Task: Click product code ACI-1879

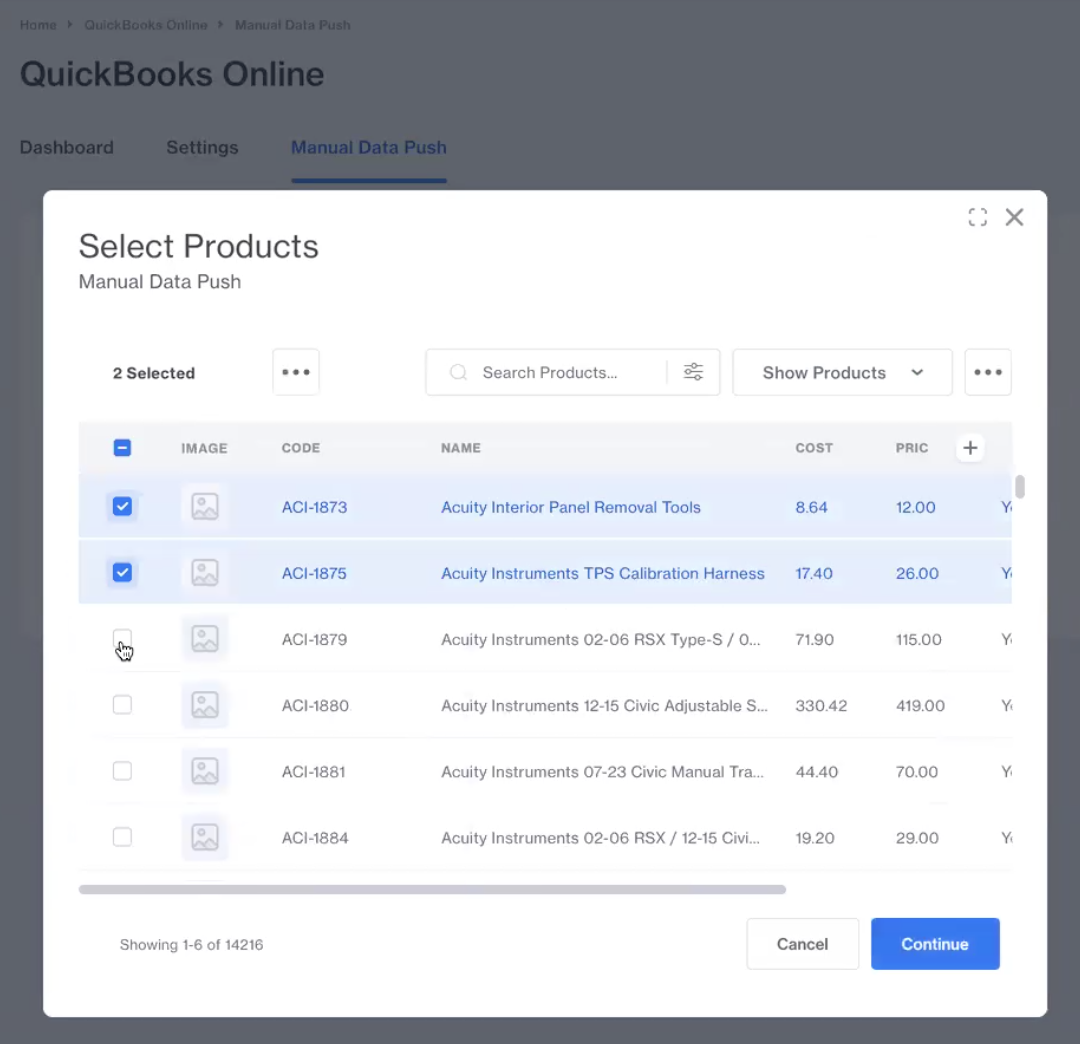Action: (314, 639)
